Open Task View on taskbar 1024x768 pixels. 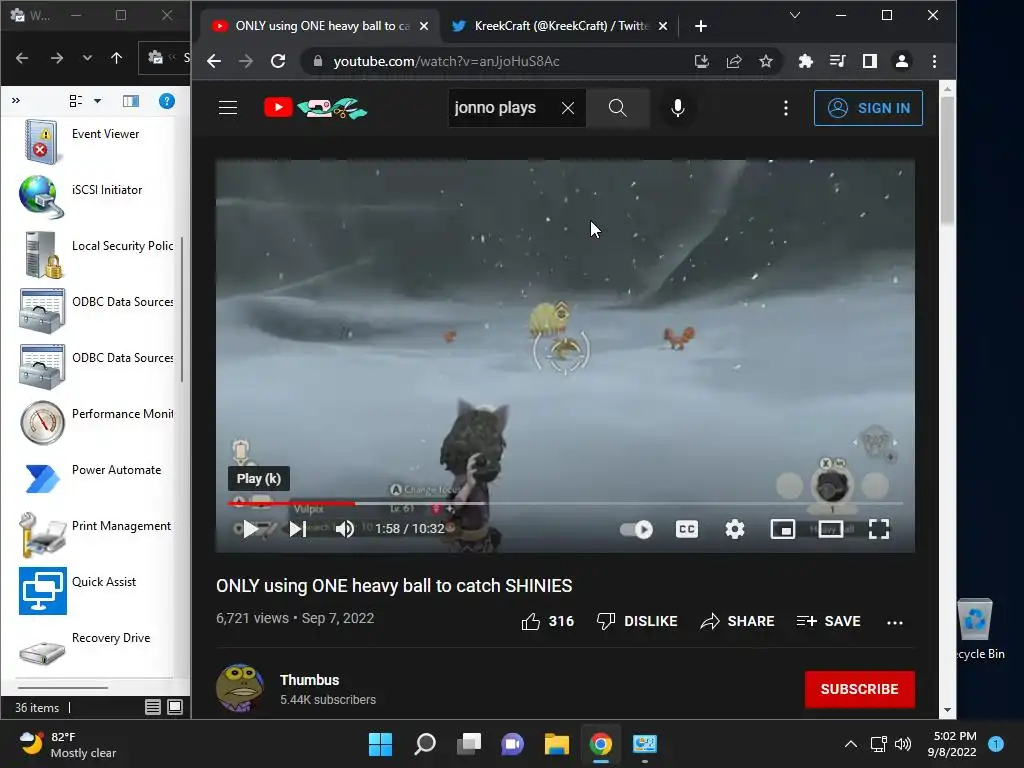click(x=469, y=744)
